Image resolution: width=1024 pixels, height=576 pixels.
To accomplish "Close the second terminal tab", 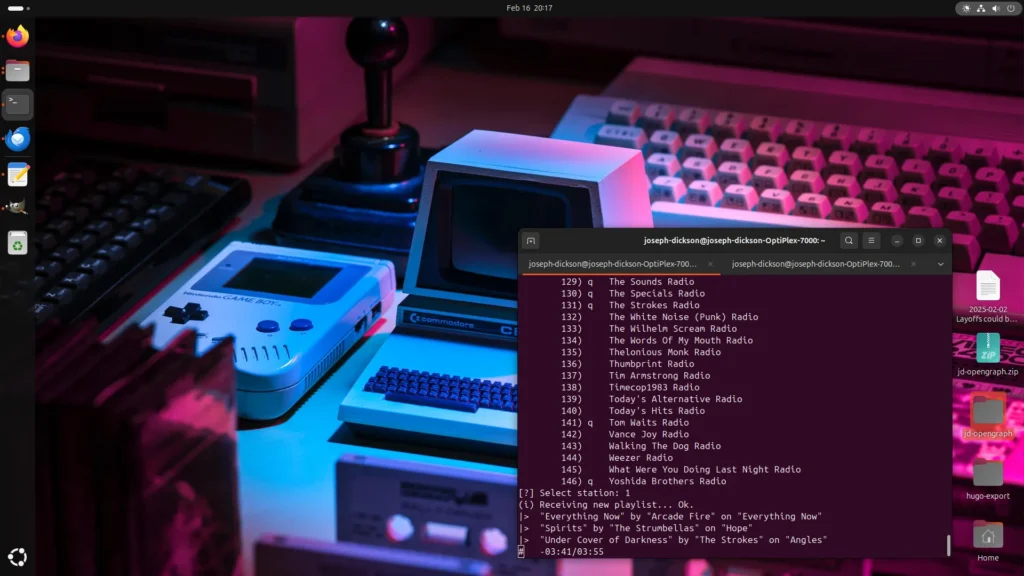I will [913, 264].
